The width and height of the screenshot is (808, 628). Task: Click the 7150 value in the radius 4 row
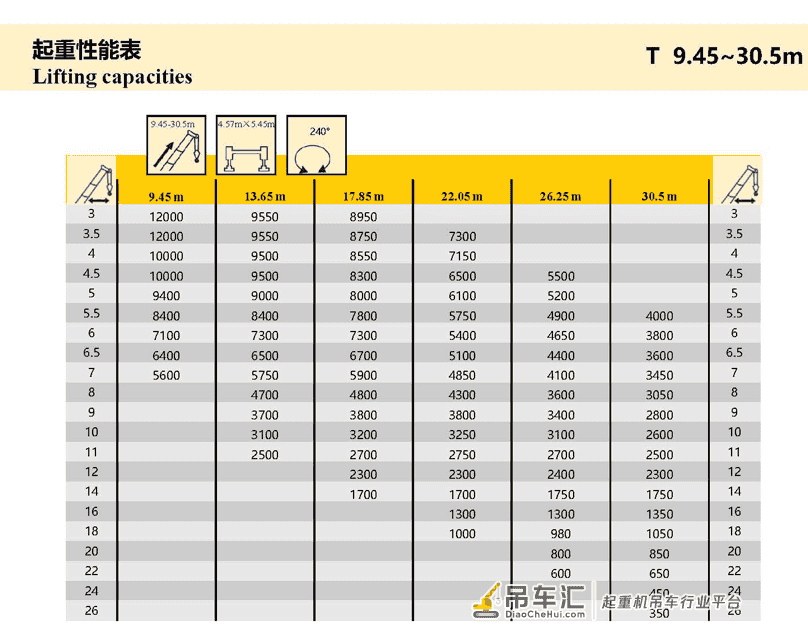pyautogui.click(x=462, y=256)
